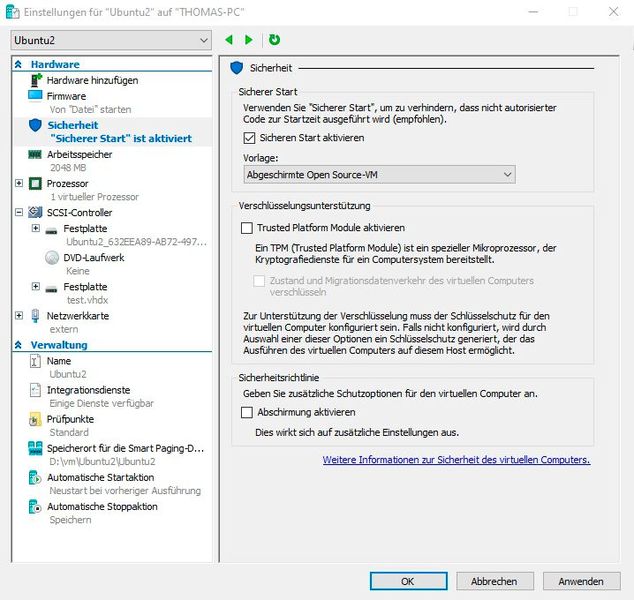Click the settings window title bar icon
Screen dimensions: 634x600
click(13, 12)
